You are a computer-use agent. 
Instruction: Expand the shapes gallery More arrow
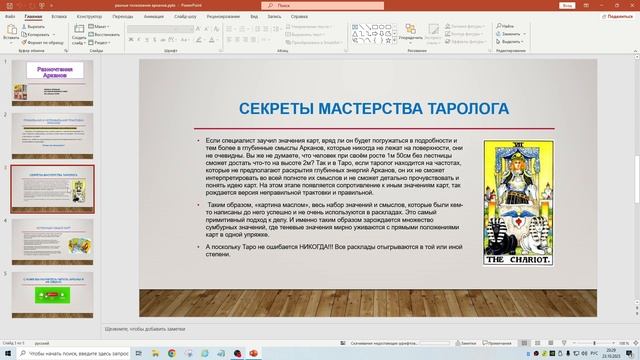pos(395,41)
